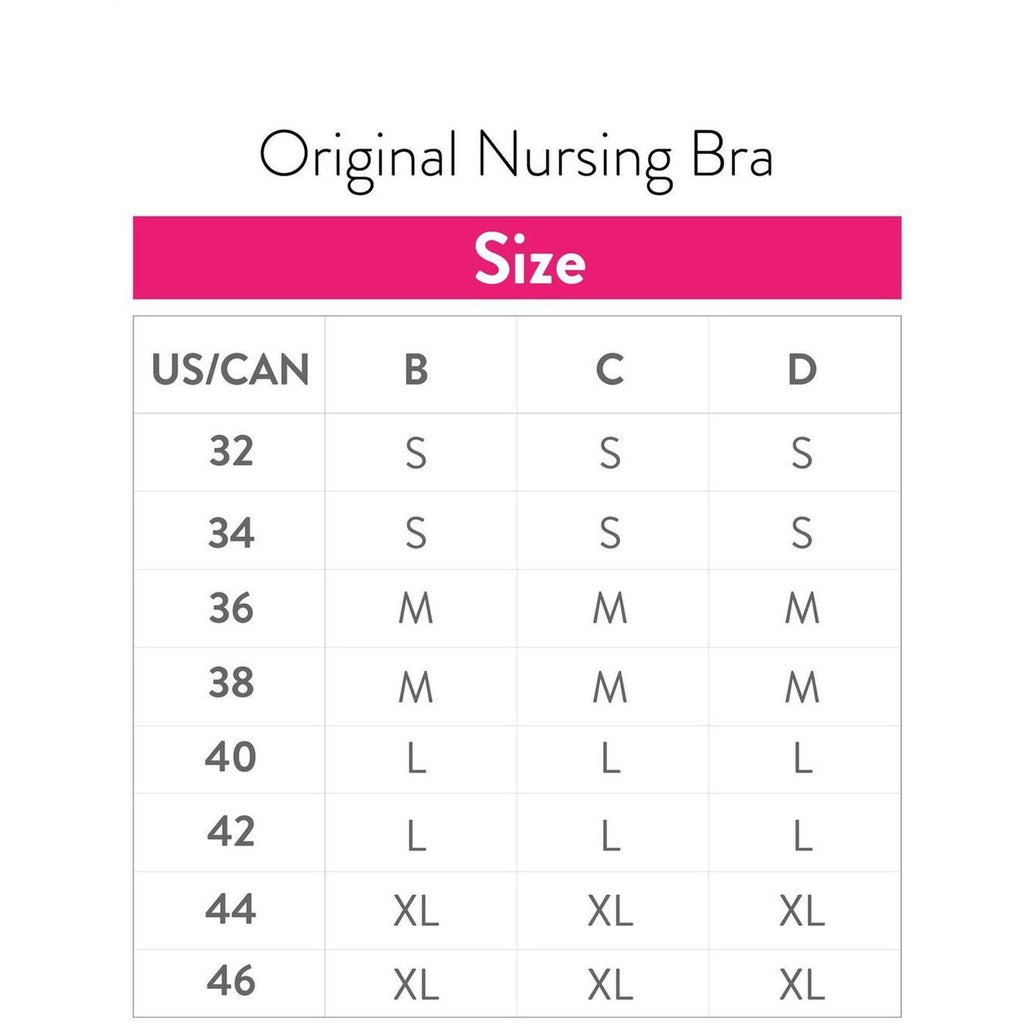Select the C cup column header
1024x1024 pixels.
click(x=609, y=369)
